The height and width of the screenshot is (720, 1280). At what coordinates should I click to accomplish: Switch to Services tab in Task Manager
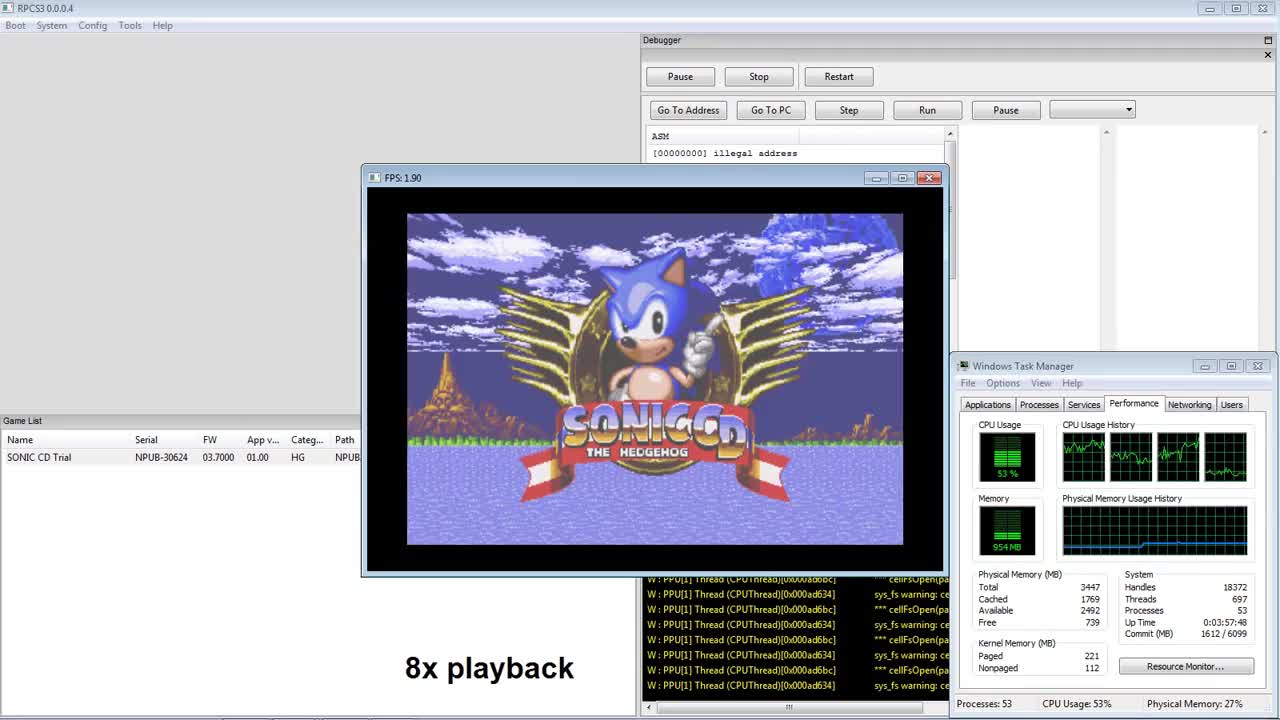point(1084,405)
